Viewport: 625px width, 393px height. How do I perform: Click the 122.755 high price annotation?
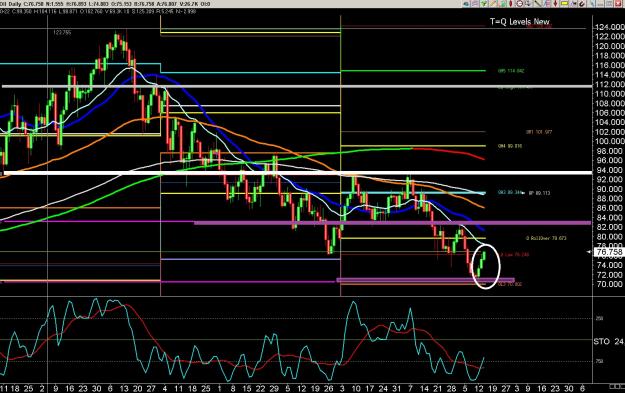(63, 32)
